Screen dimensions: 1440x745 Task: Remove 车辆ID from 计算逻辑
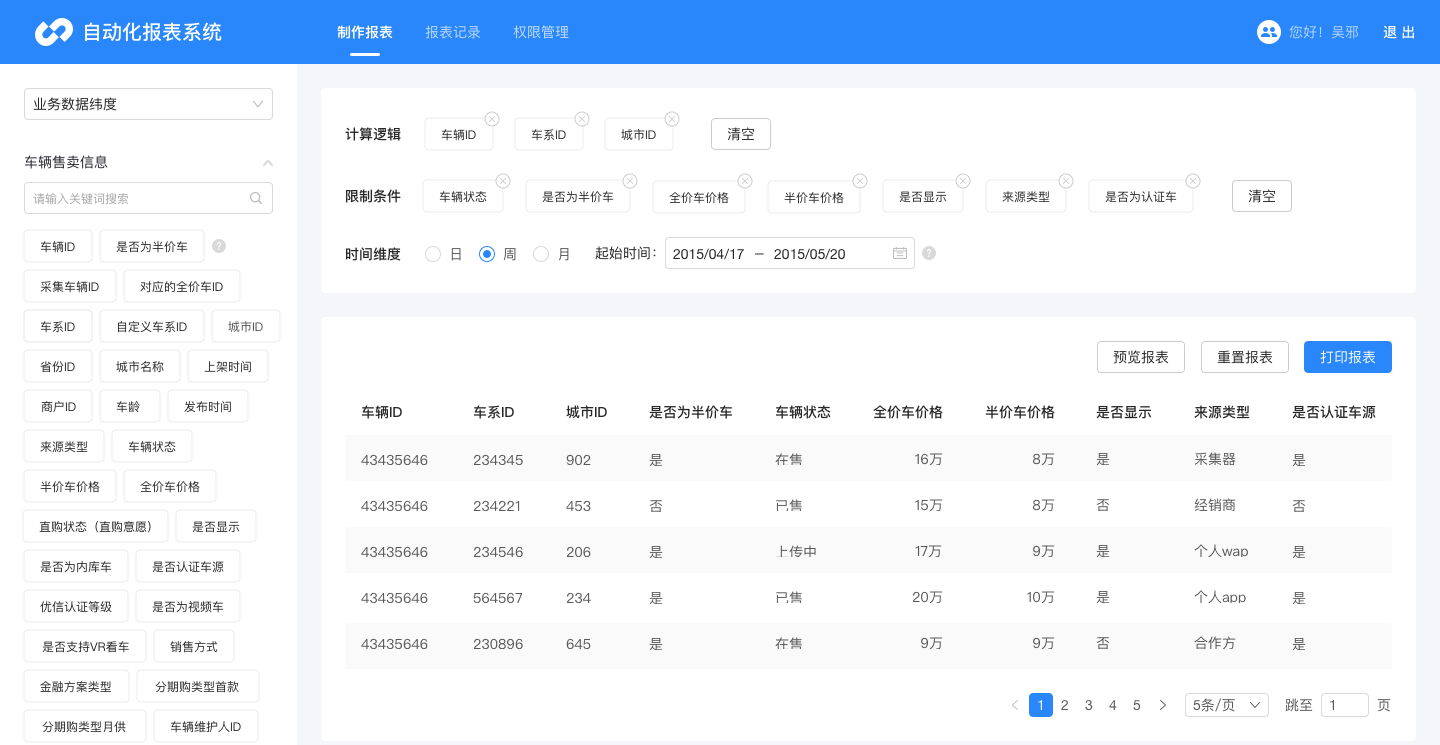click(x=492, y=119)
